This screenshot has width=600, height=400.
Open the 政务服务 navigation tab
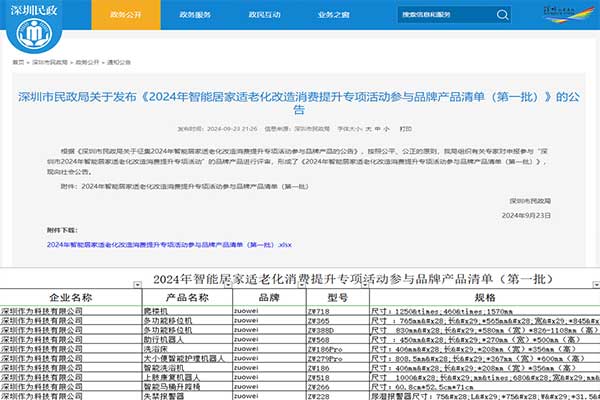(x=195, y=15)
